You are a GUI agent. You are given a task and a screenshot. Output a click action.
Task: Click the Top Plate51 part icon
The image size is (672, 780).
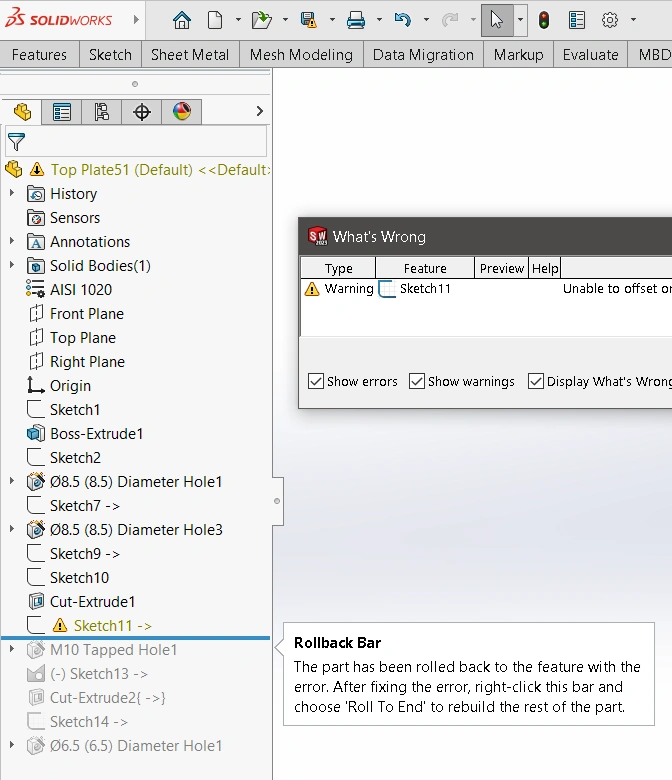point(13,170)
